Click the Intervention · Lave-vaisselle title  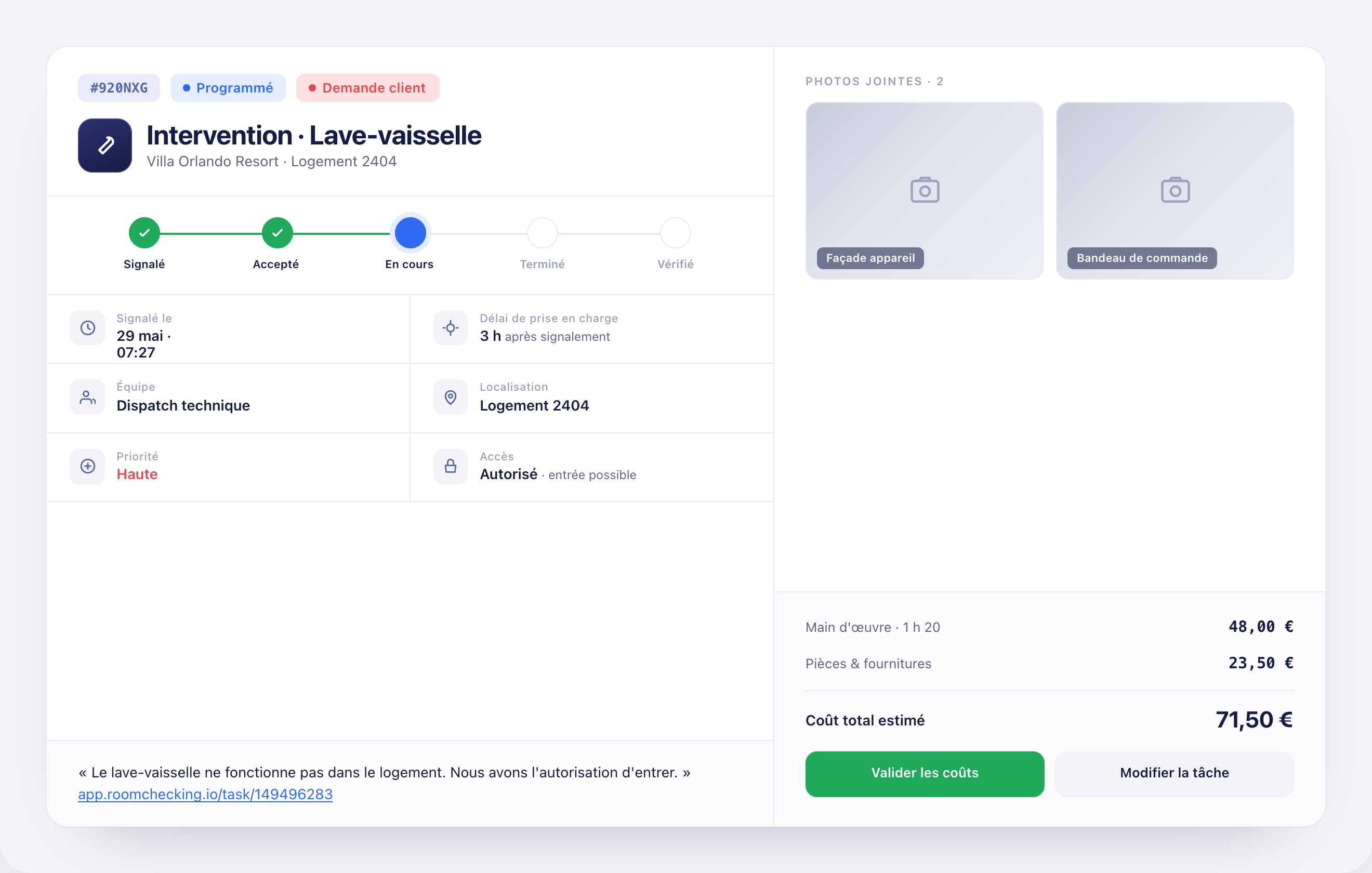(x=314, y=136)
